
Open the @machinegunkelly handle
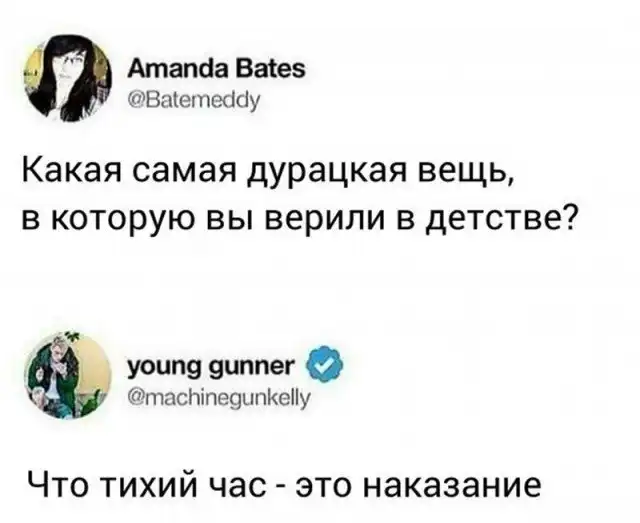pyautogui.click(x=220, y=397)
